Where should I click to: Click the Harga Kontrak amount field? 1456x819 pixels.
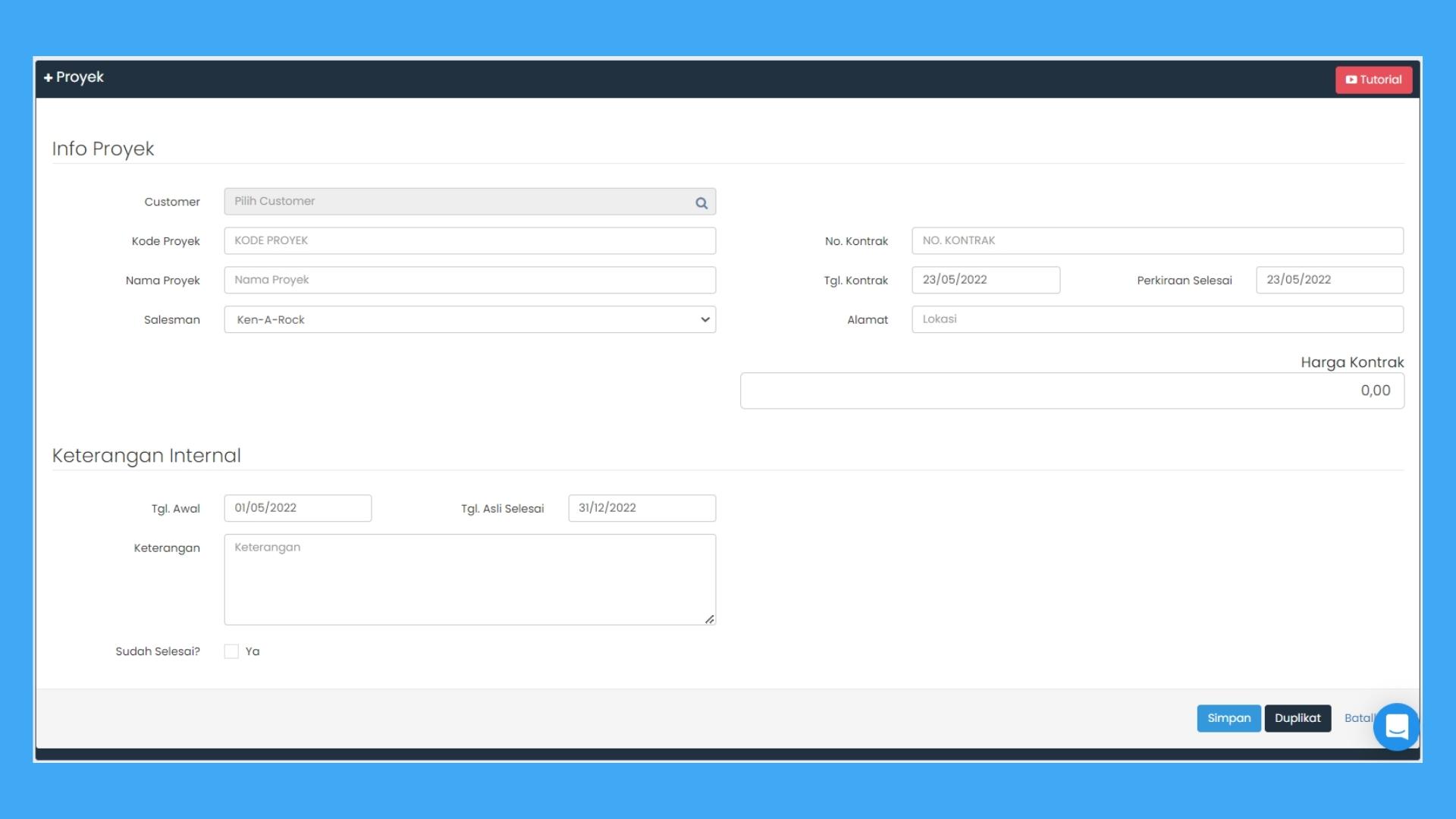pos(1072,391)
